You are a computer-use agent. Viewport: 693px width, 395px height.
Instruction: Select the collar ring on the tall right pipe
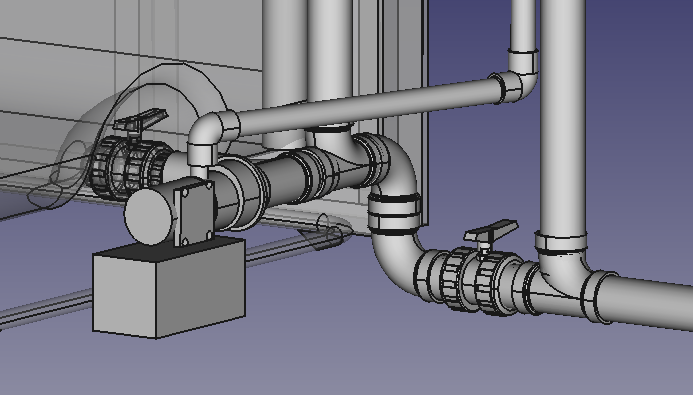point(561,243)
